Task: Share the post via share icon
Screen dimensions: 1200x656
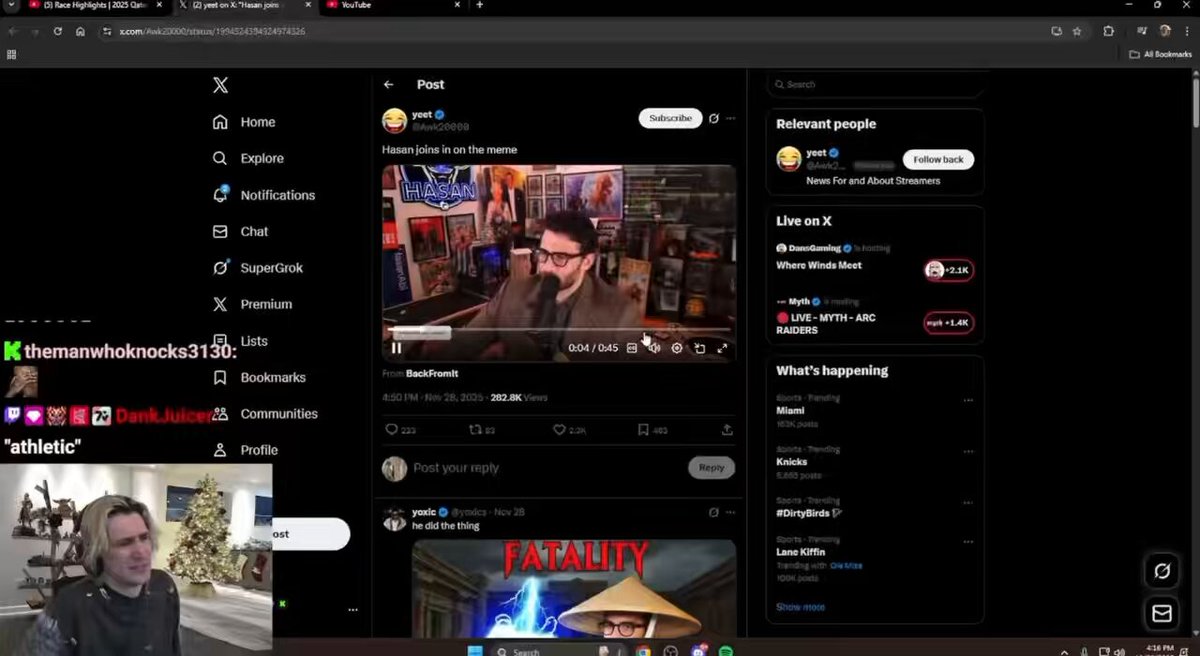Action: (x=727, y=430)
